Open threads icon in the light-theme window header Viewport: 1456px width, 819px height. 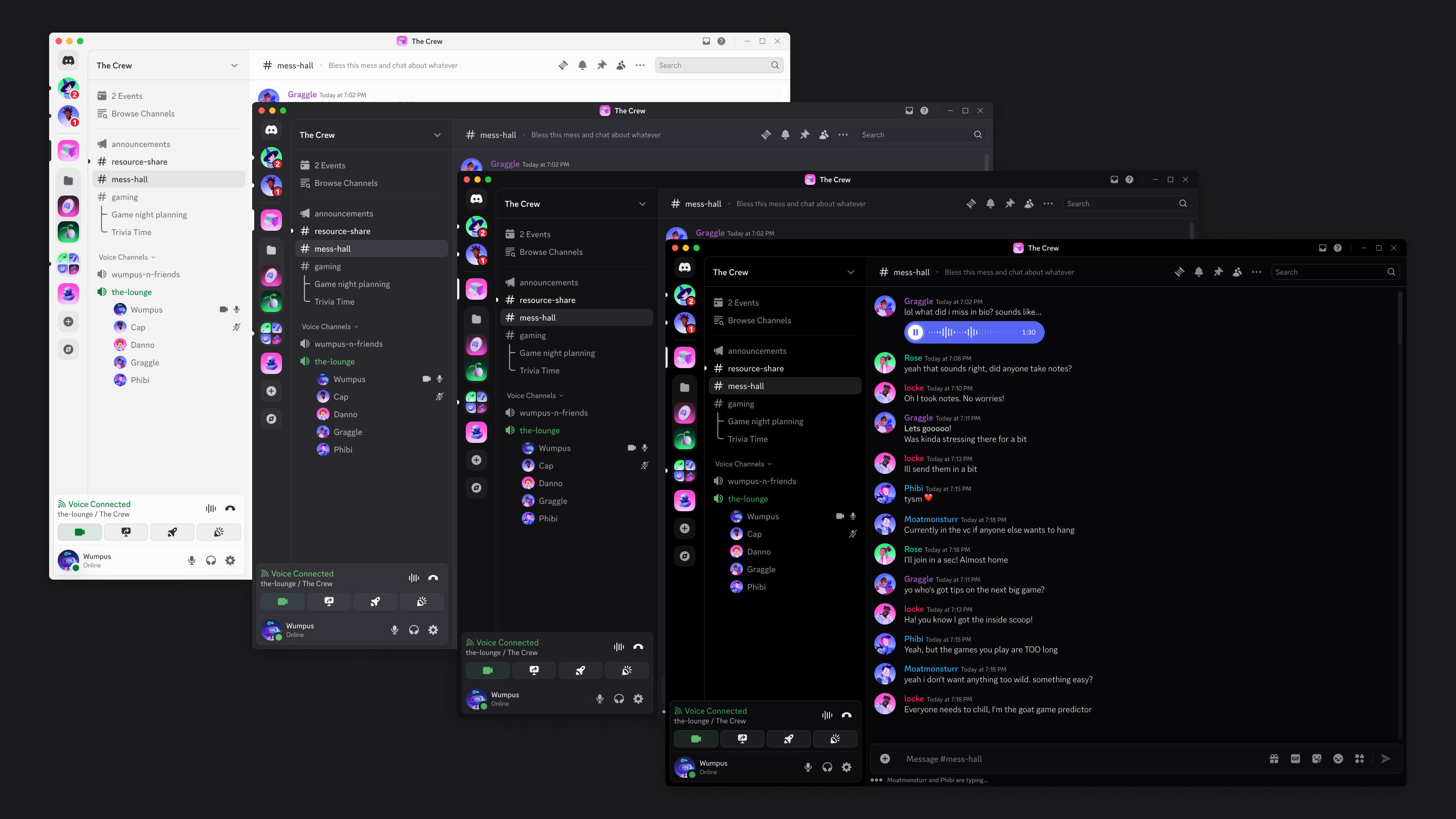pyautogui.click(x=563, y=66)
